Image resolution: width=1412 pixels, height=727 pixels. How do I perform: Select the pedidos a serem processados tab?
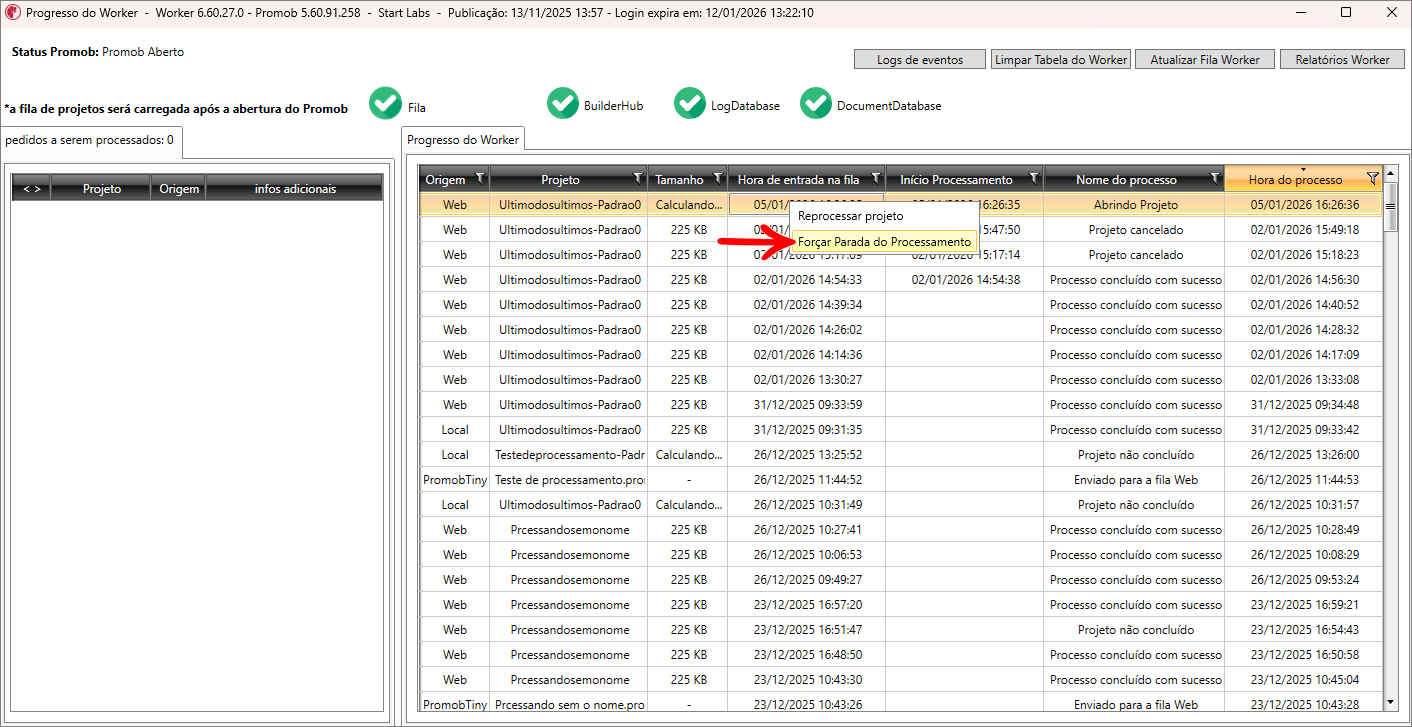pos(90,140)
